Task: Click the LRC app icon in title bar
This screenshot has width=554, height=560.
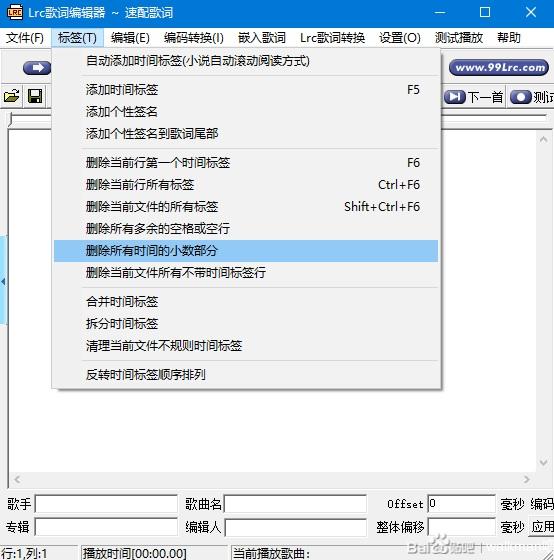Action: point(15,12)
